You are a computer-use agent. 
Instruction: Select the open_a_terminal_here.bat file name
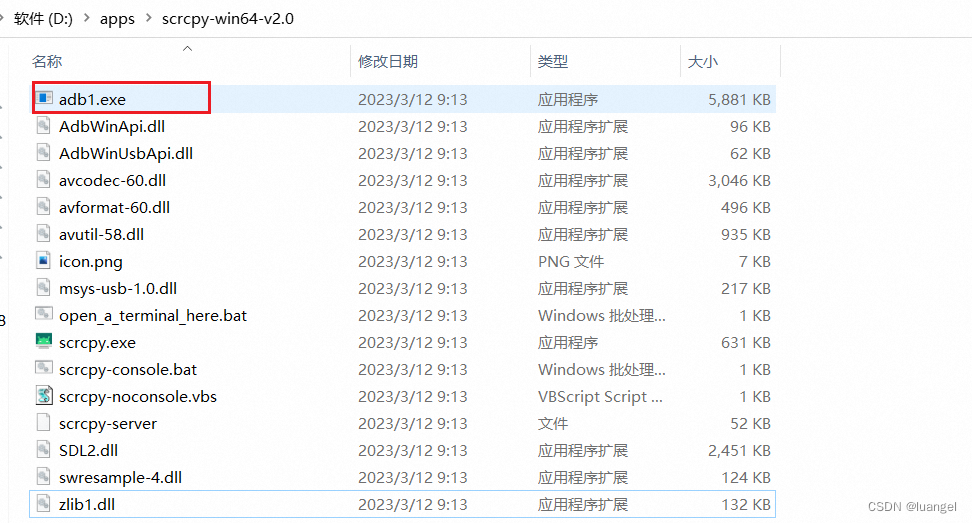click(x=153, y=315)
